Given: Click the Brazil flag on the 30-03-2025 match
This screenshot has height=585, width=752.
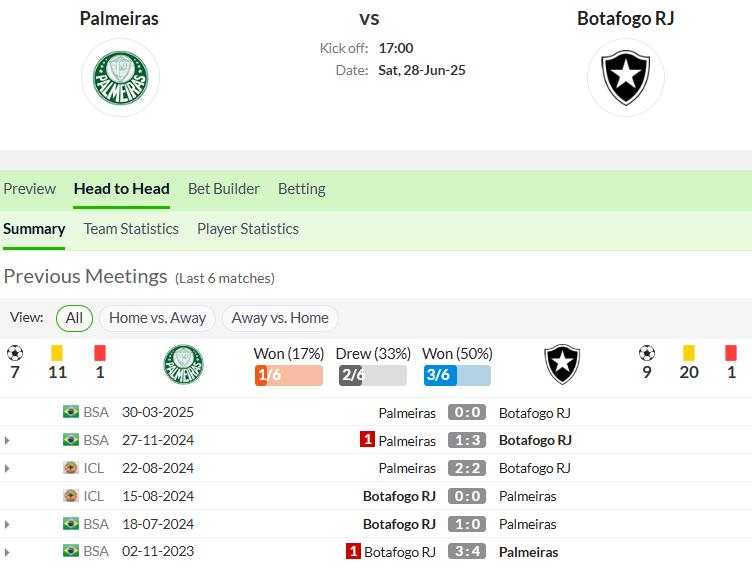Looking at the screenshot, I should (71, 412).
